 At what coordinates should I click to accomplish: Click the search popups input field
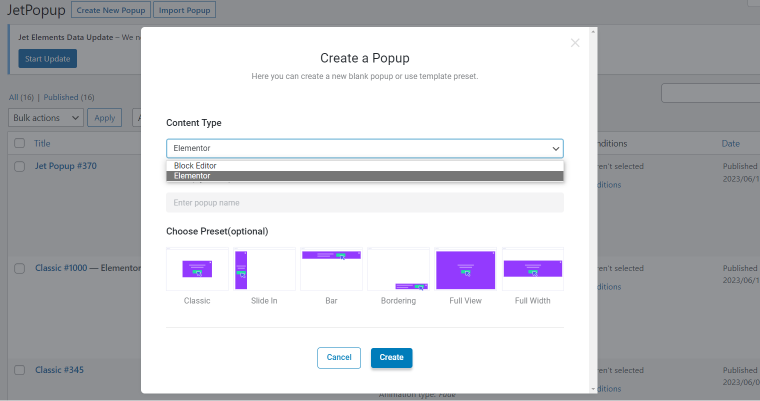pyautogui.click(x=711, y=93)
